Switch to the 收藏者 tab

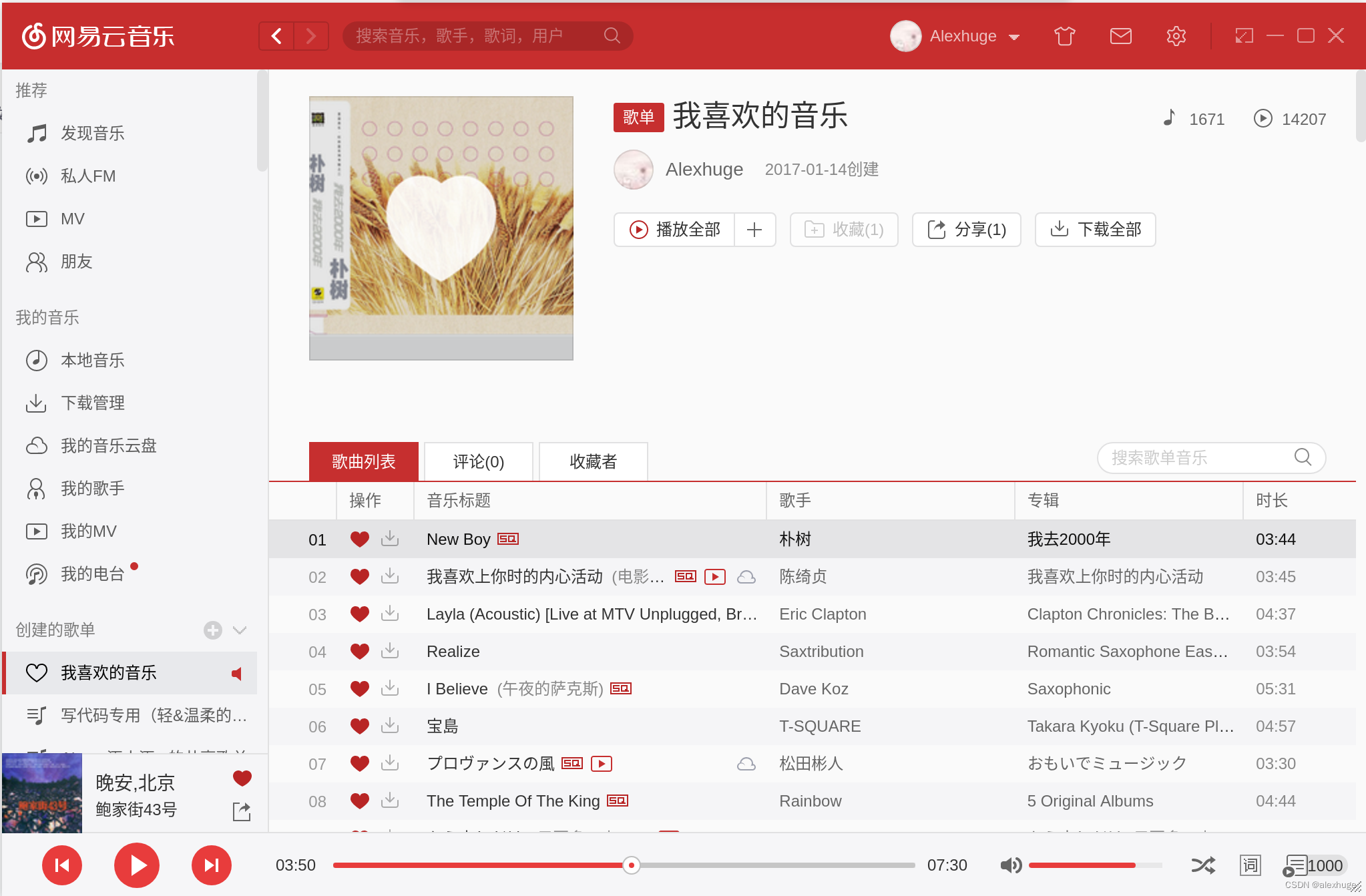593,461
